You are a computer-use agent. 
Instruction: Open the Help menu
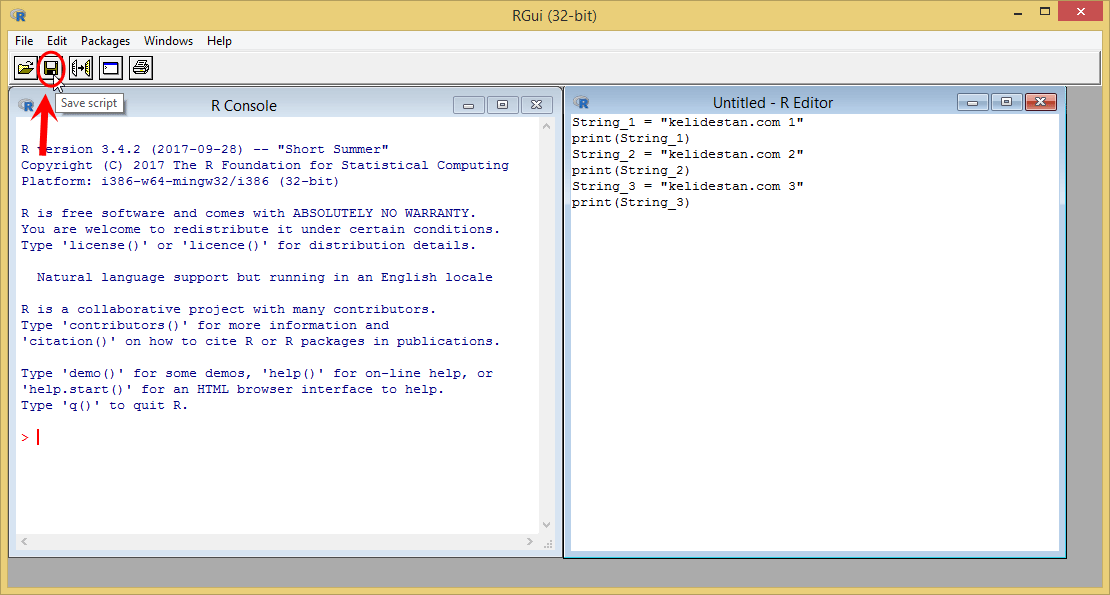pyautogui.click(x=219, y=41)
